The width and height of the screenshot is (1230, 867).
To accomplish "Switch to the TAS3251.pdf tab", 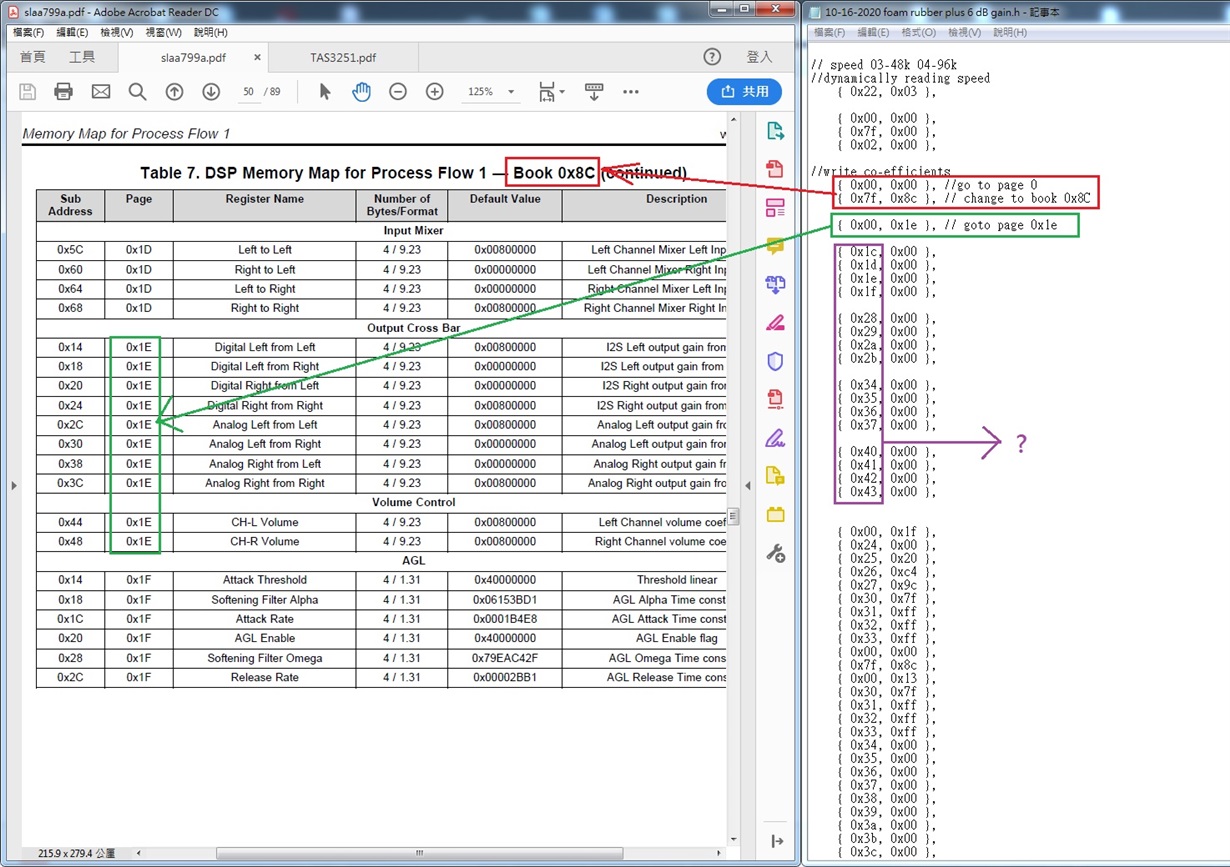I will 343,58.
